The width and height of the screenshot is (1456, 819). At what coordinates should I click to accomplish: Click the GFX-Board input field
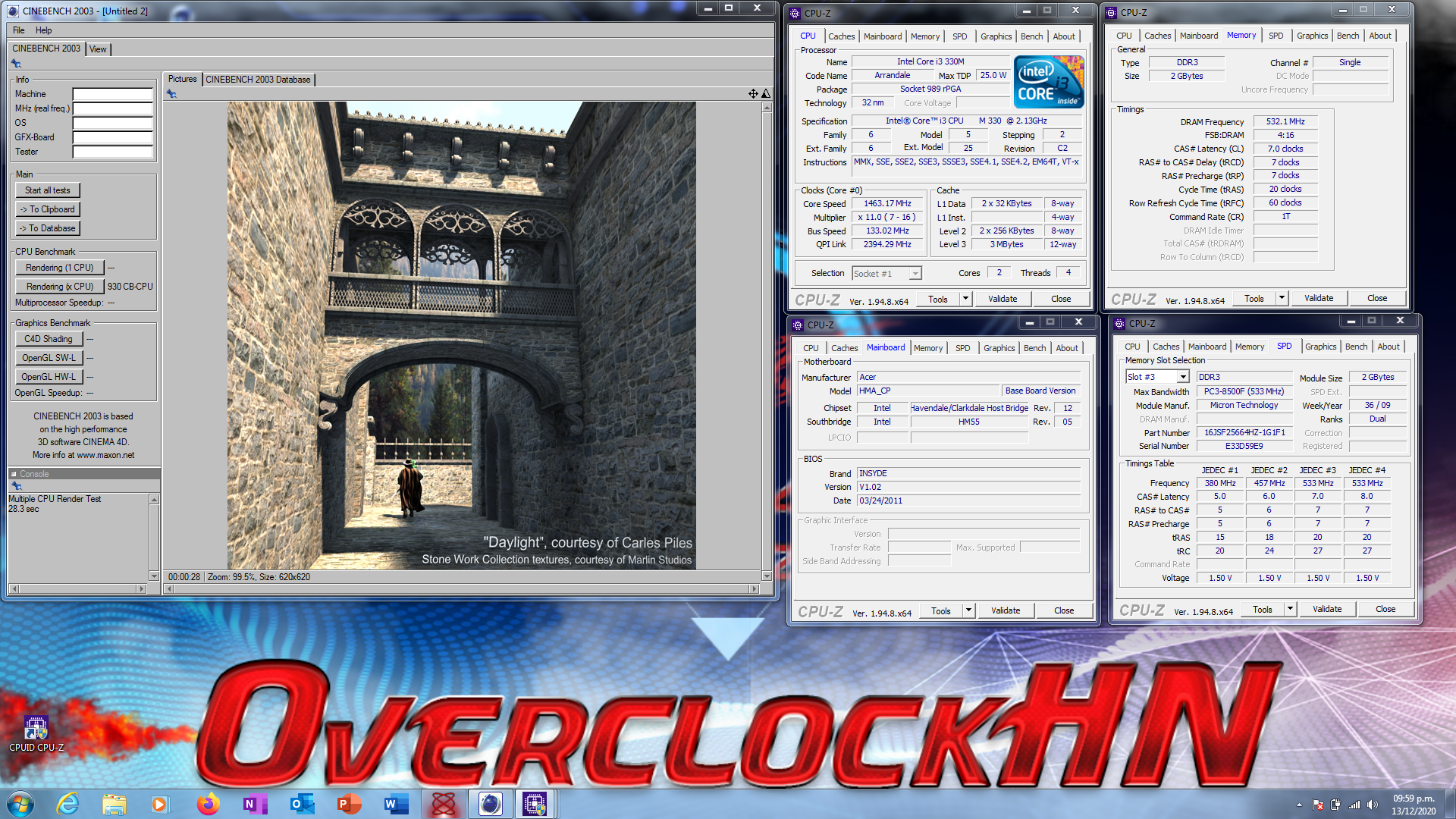point(113,137)
